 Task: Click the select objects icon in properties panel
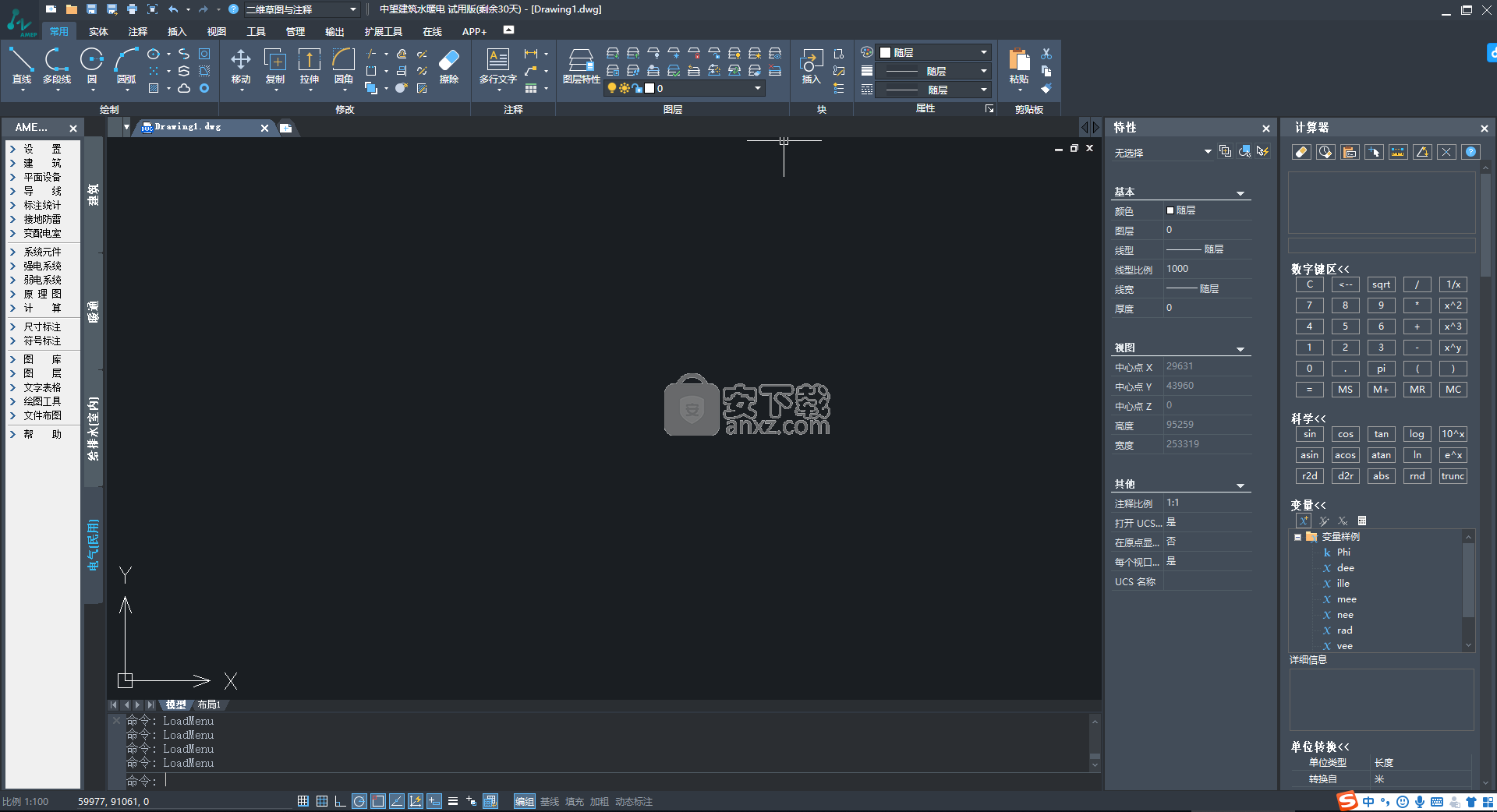click(1244, 151)
